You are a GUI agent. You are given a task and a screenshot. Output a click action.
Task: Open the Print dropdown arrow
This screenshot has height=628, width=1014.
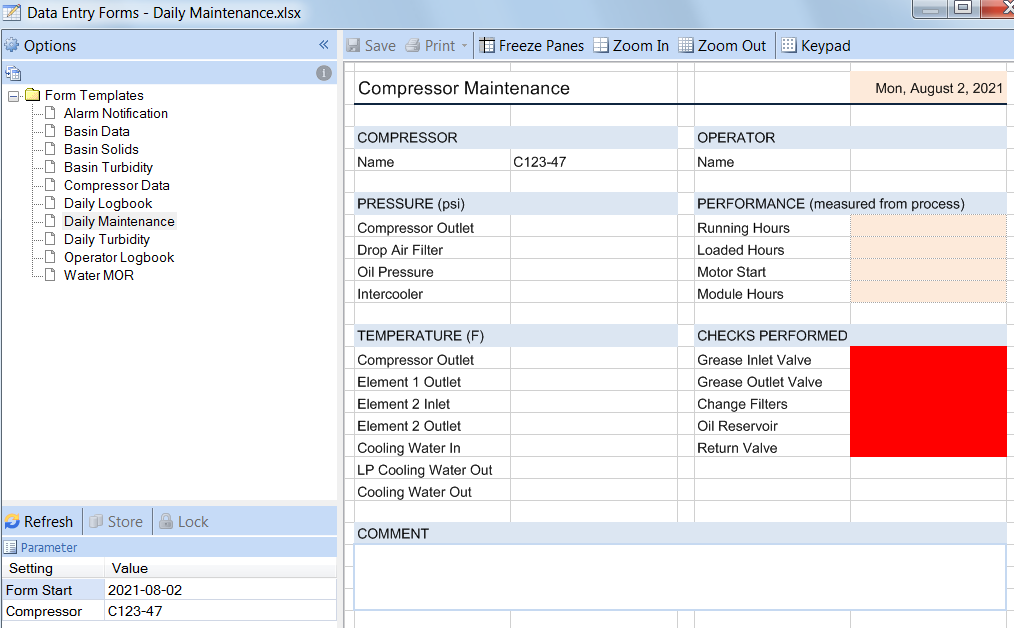pyautogui.click(x=464, y=46)
